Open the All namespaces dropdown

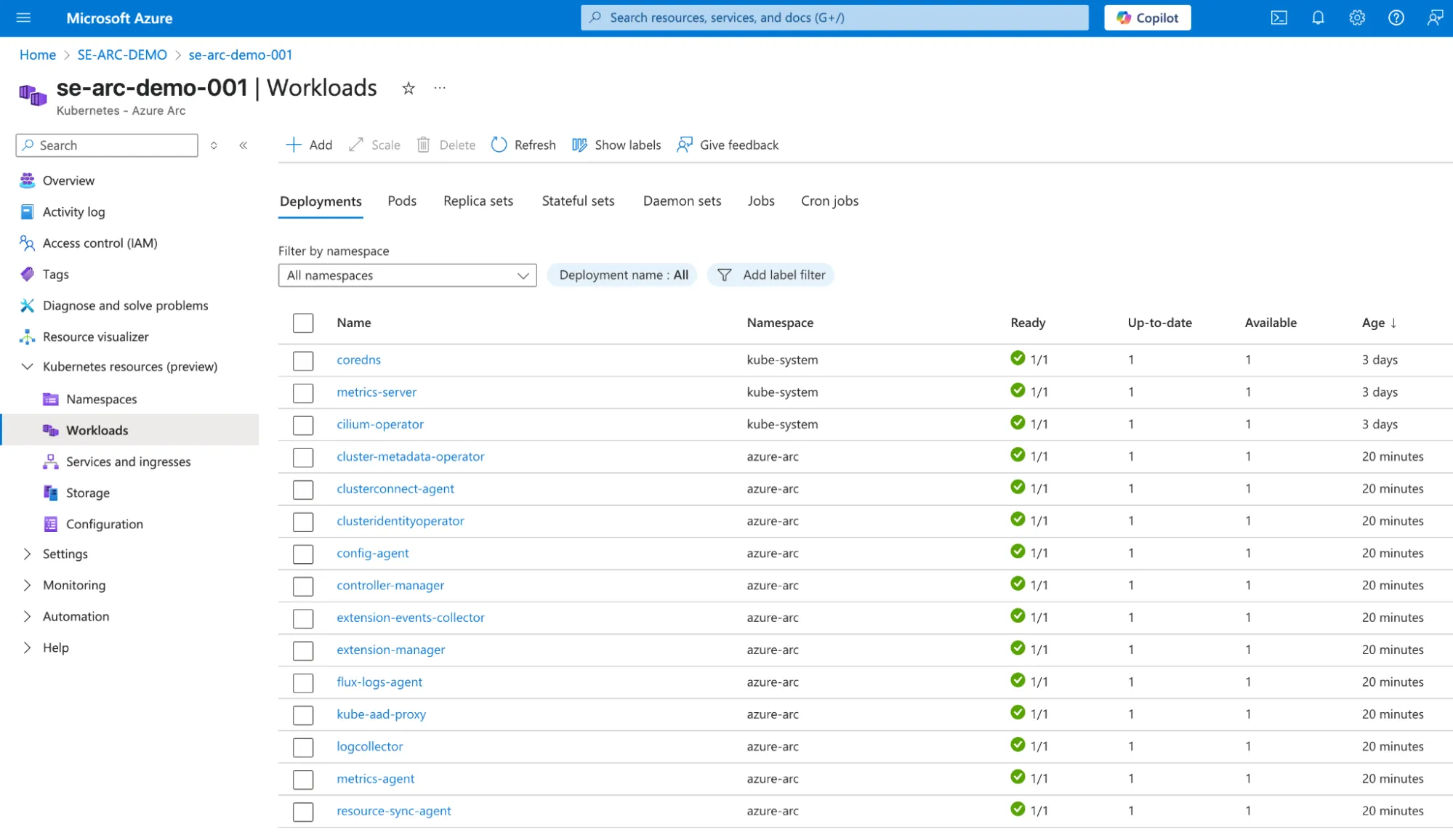(407, 275)
